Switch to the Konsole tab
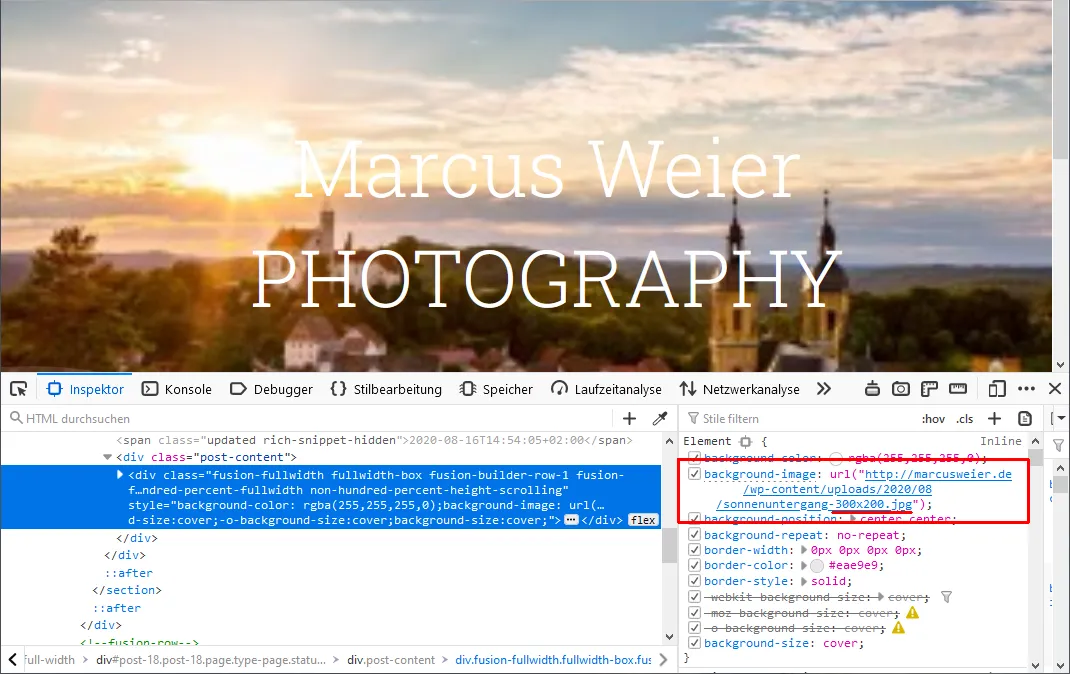The width and height of the screenshot is (1070, 674). (177, 390)
